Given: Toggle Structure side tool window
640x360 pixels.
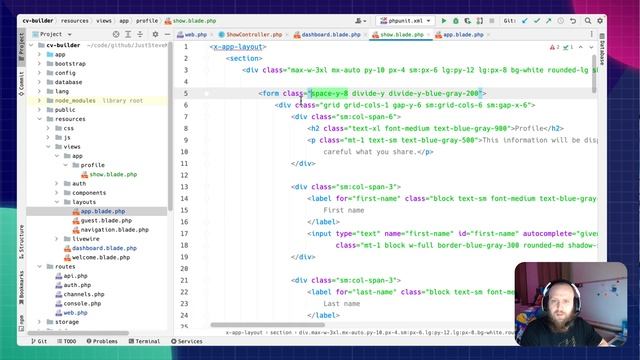Looking at the screenshot, I should tap(22, 242).
